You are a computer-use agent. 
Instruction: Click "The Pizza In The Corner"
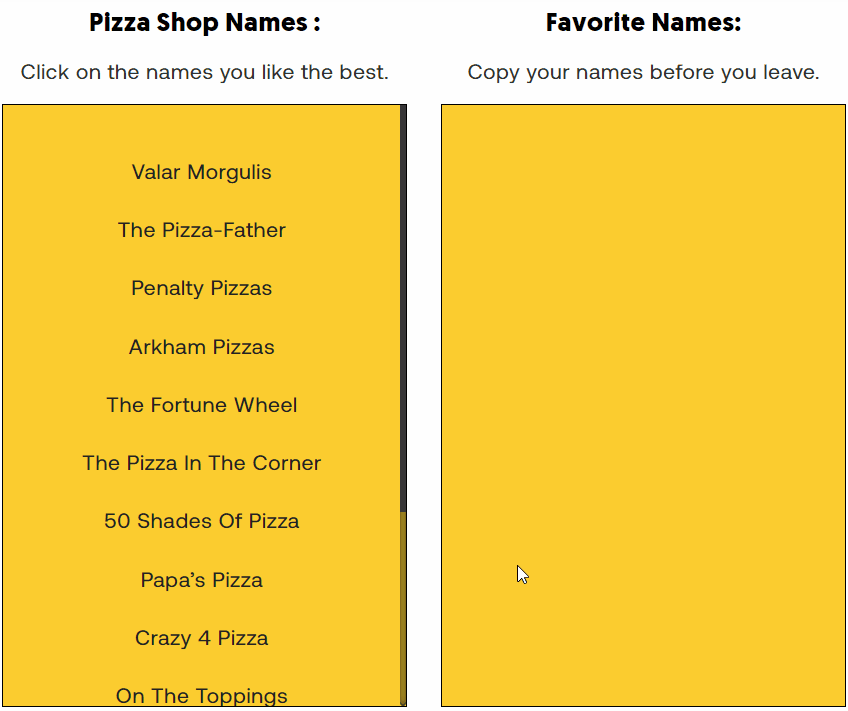[201, 462]
